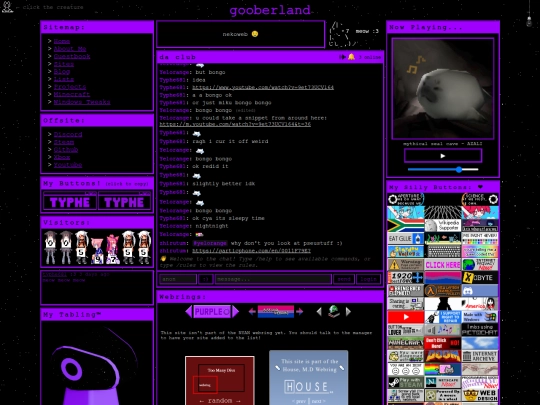Image resolution: width=540 pixels, height=405 pixels.
Task: Open the m.youtube.com snippet link in chat
Action: pyautogui.click(x=235, y=124)
